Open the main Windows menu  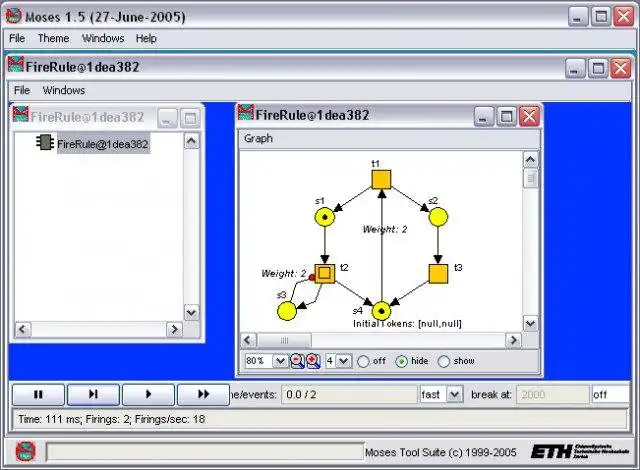(103, 38)
